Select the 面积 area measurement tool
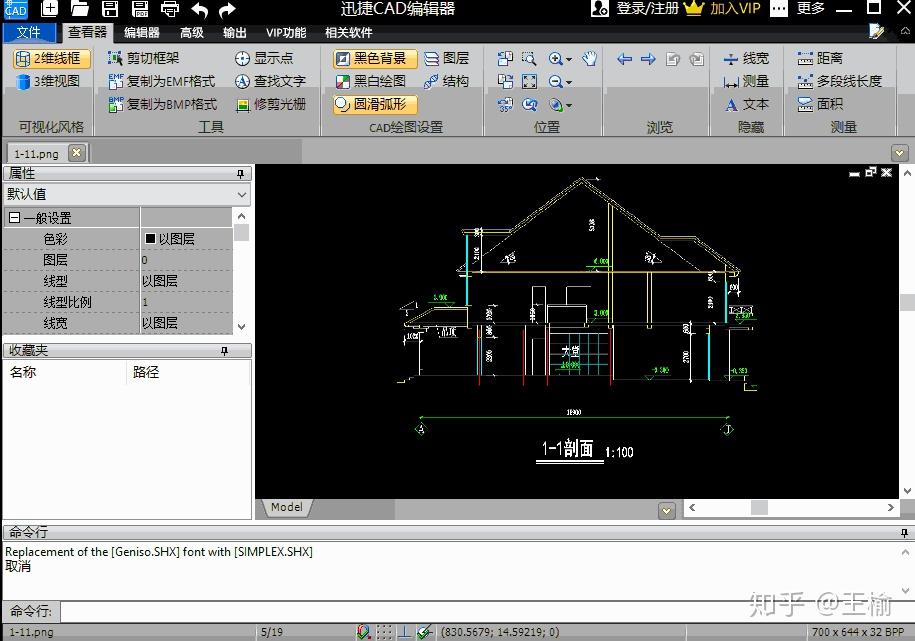Image resolution: width=915 pixels, height=641 pixels. pos(820,104)
